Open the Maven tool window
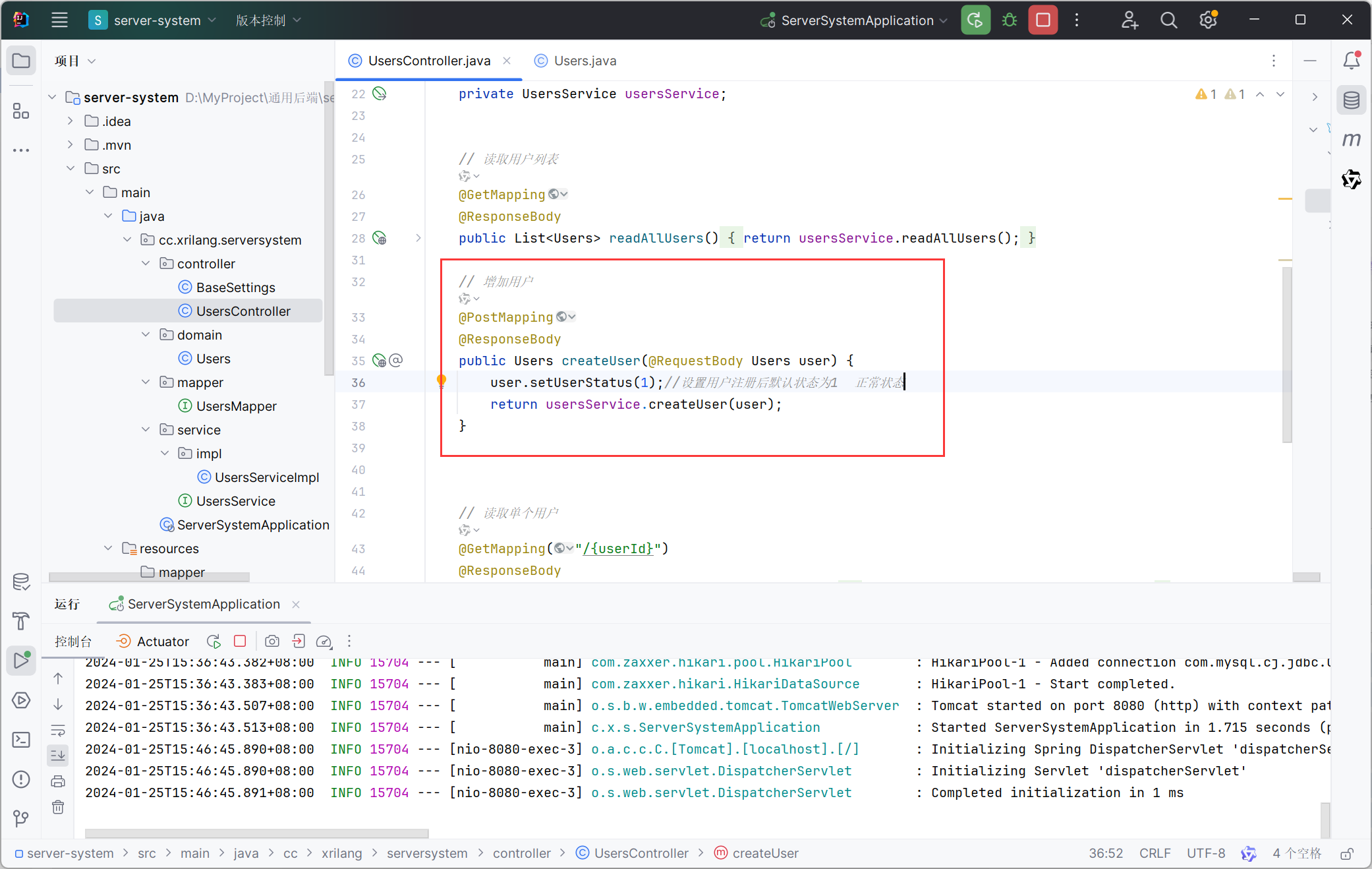This screenshot has width=1372, height=869. pyautogui.click(x=1352, y=140)
